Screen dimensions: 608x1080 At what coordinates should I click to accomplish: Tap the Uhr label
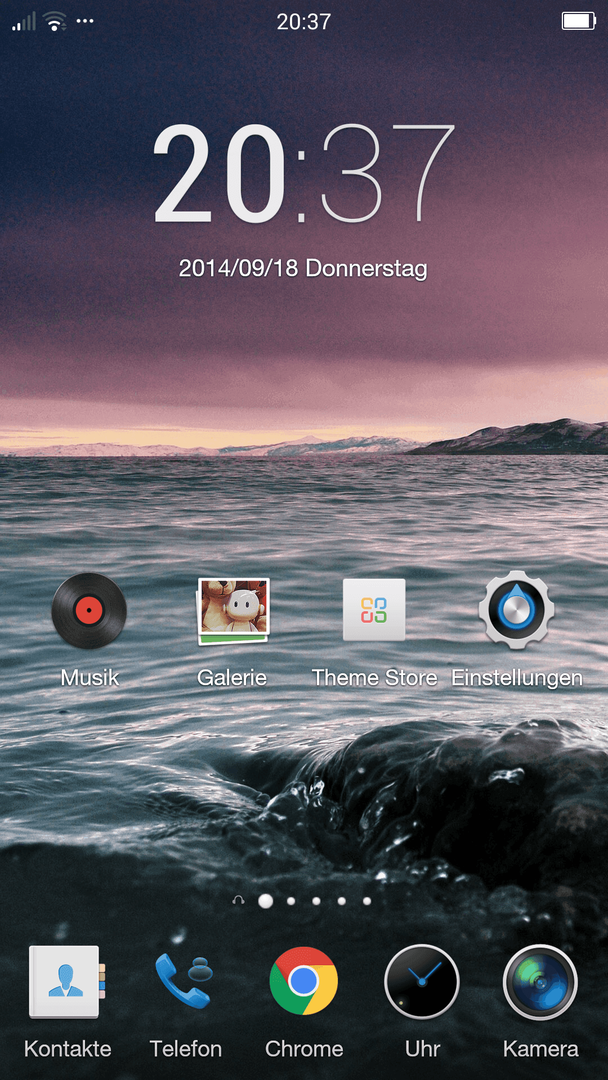click(422, 1049)
